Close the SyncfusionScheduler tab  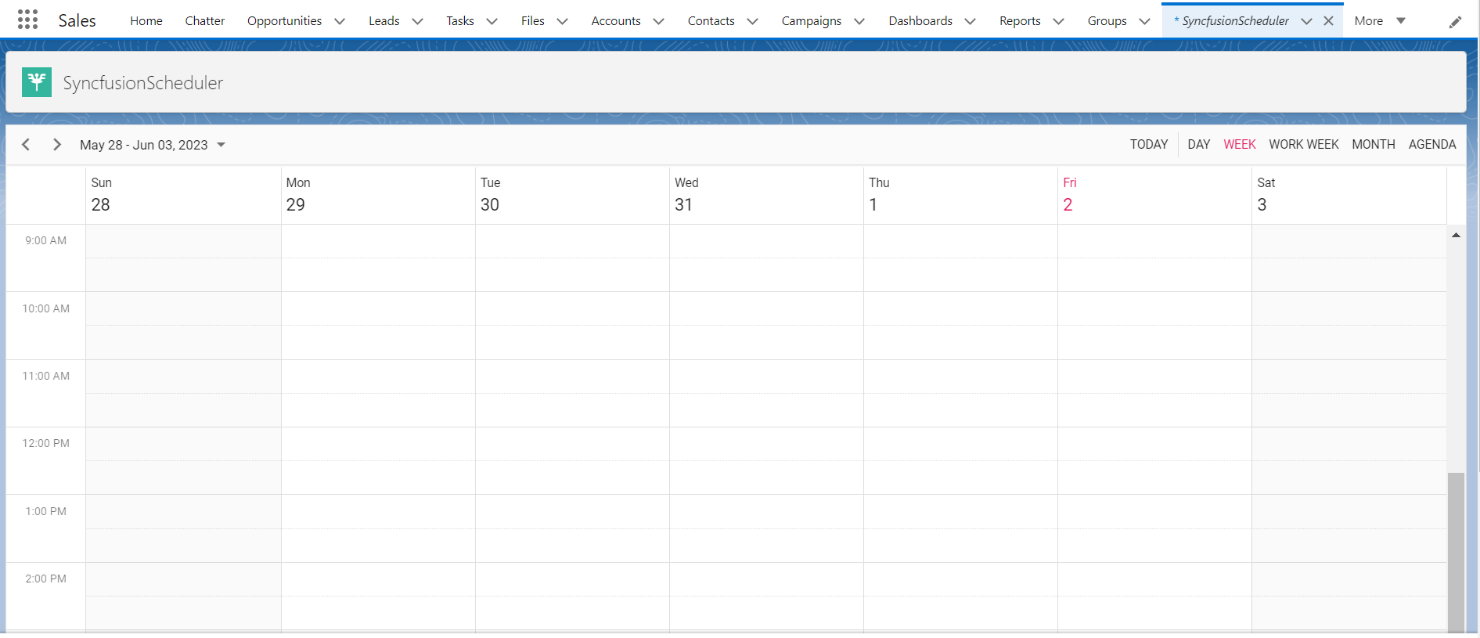pos(1328,20)
